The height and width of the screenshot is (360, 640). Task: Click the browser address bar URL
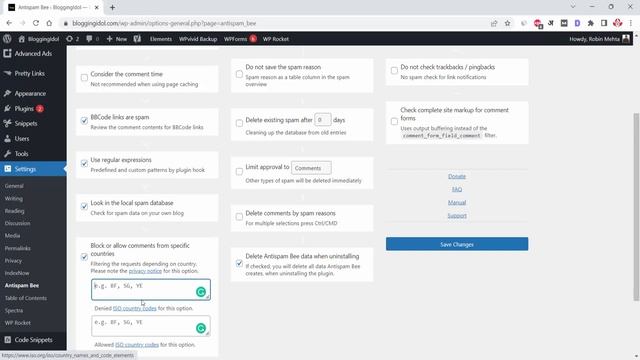click(x=164, y=23)
